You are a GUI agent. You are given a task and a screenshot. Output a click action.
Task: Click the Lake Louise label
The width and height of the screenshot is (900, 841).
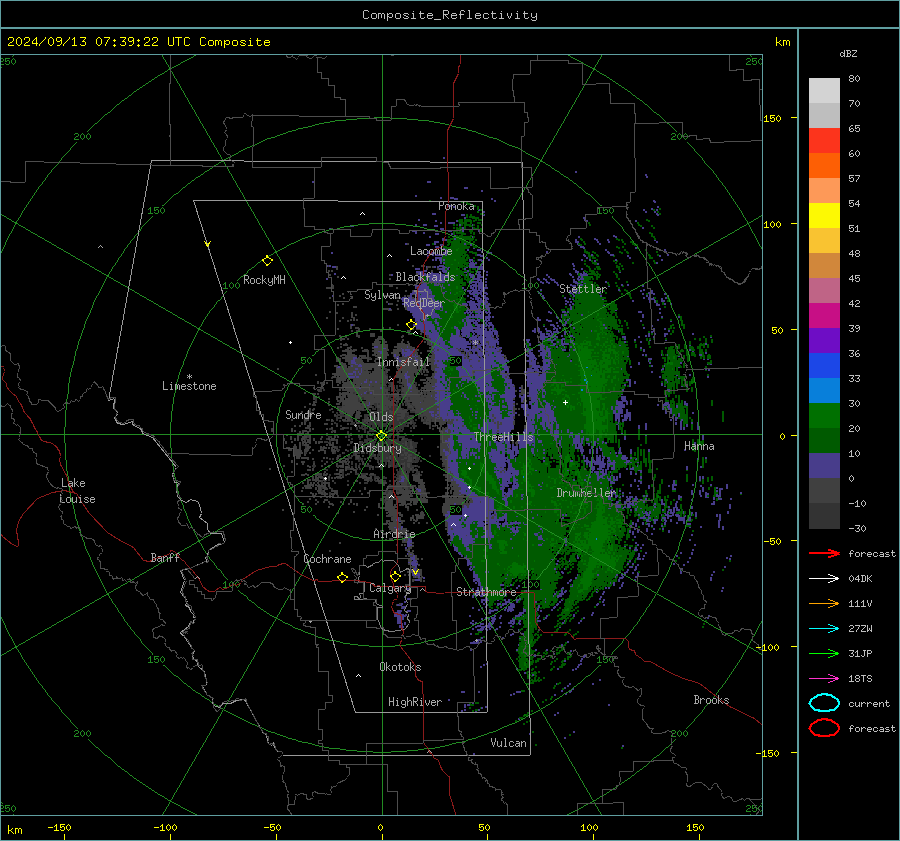pos(77,491)
